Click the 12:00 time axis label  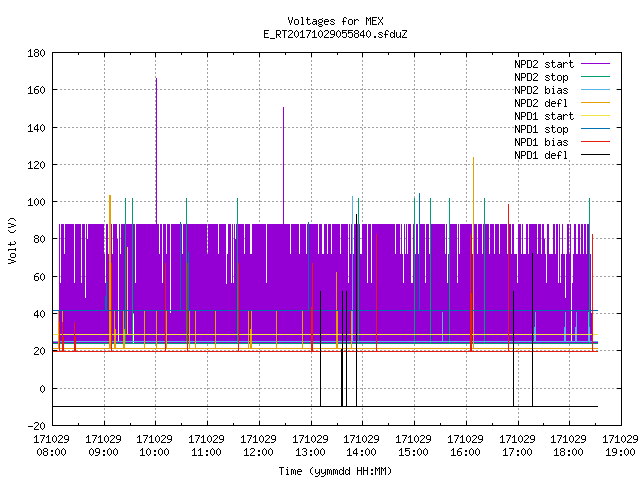[258, 452]
